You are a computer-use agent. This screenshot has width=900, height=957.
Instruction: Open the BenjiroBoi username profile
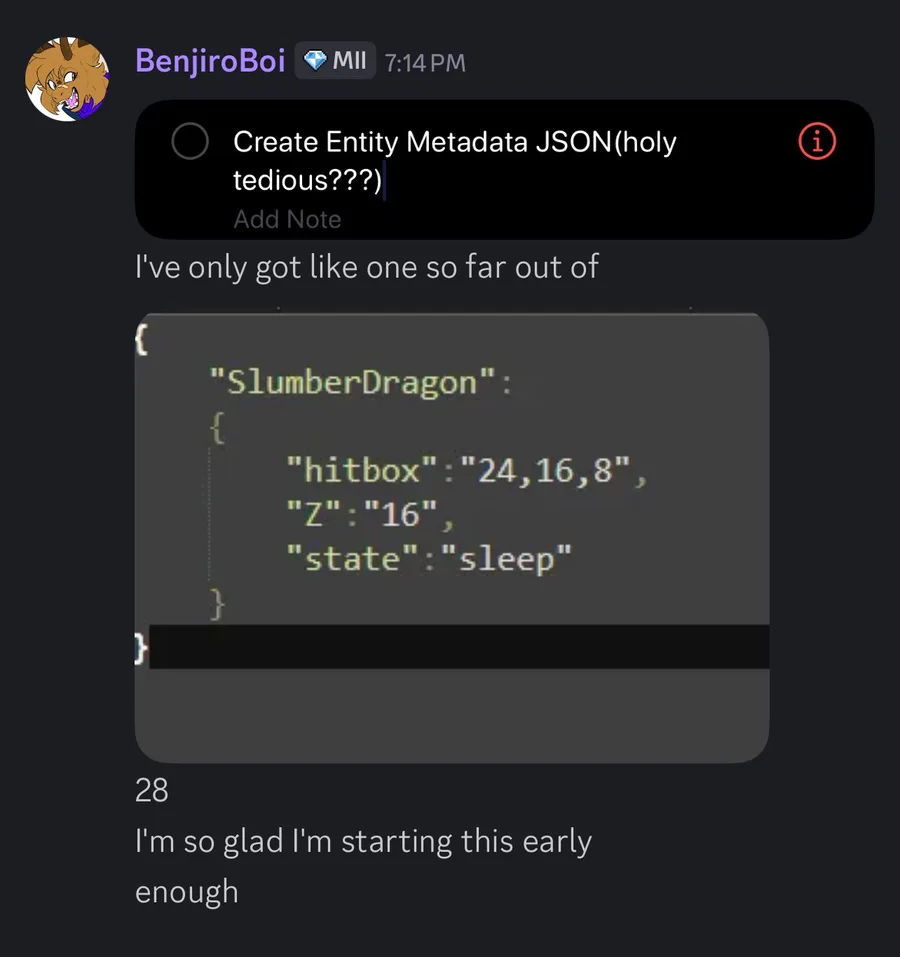coord(210,61)
